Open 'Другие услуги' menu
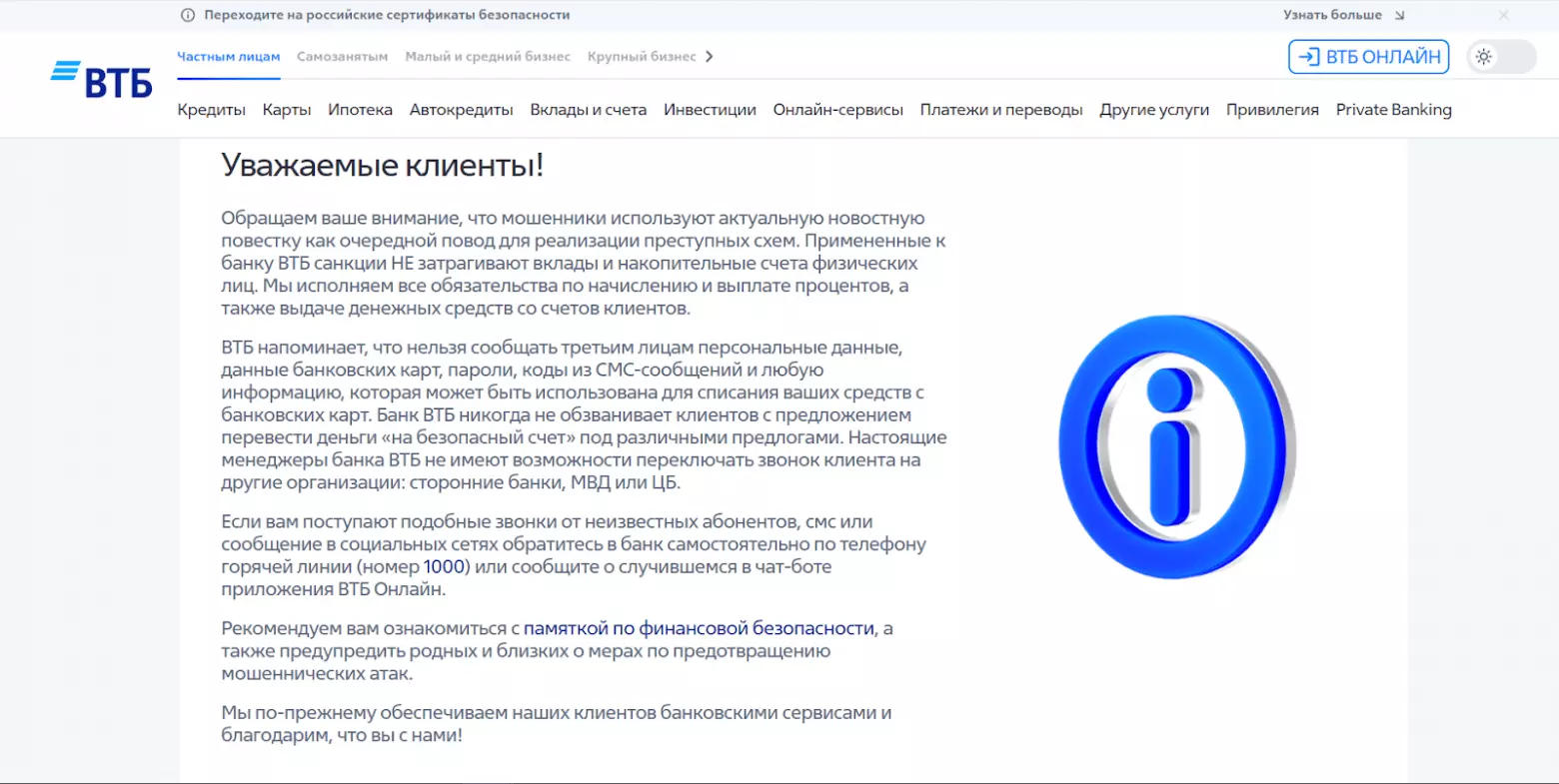1559x784 pixels. pyautogui.click(x=1154, y=110)
